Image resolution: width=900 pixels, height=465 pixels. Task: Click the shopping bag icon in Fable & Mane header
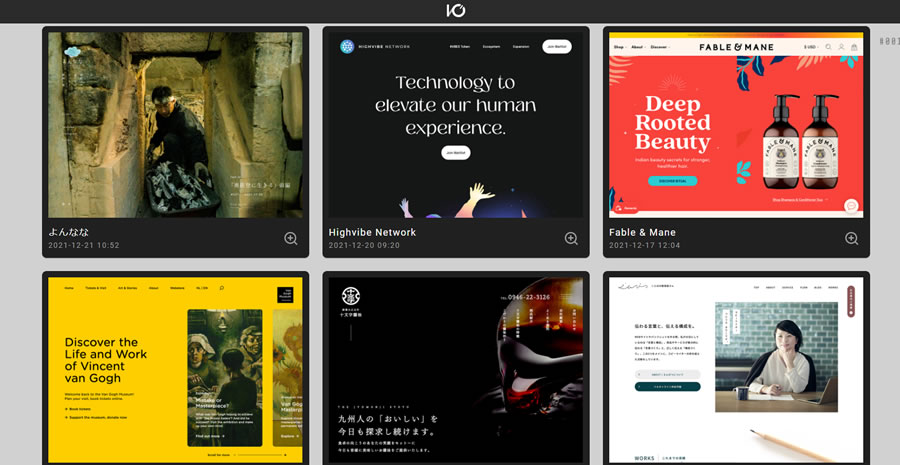pos(854,47)
